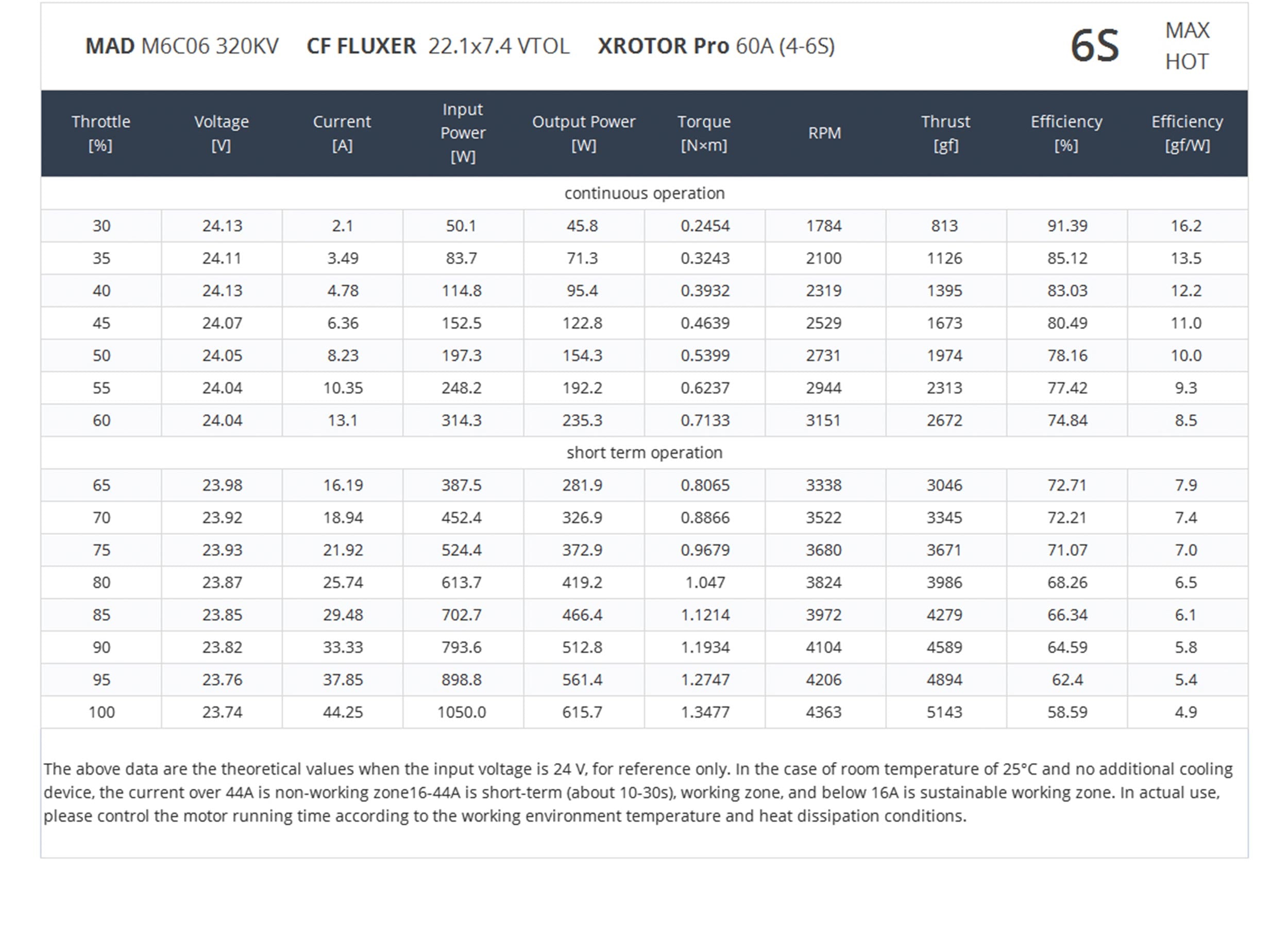1288x932 pixels.
Task: Click the large 6S label
Action: coord(1094,46)
